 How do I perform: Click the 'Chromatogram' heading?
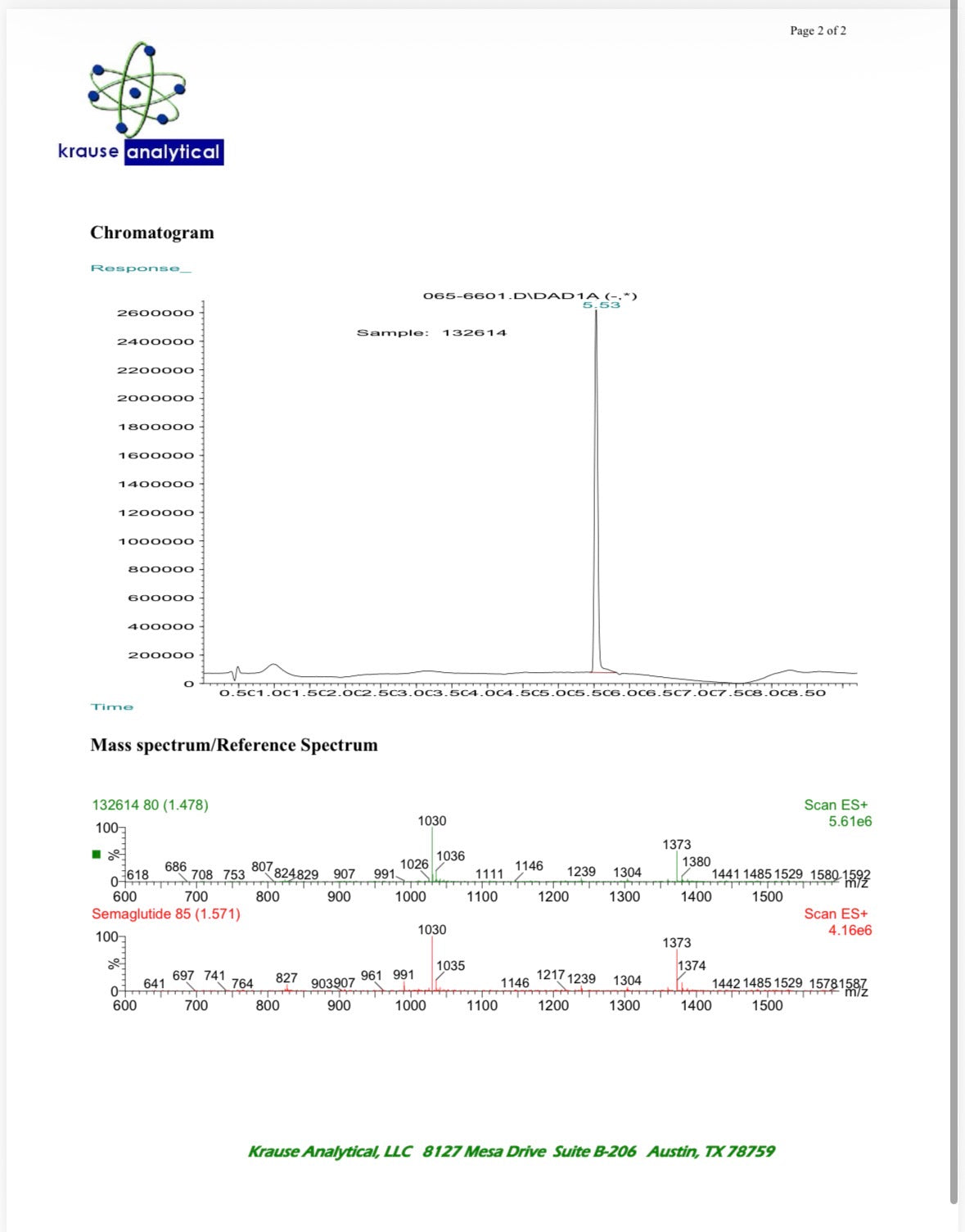pyautogui.click(x=152, y=232)
